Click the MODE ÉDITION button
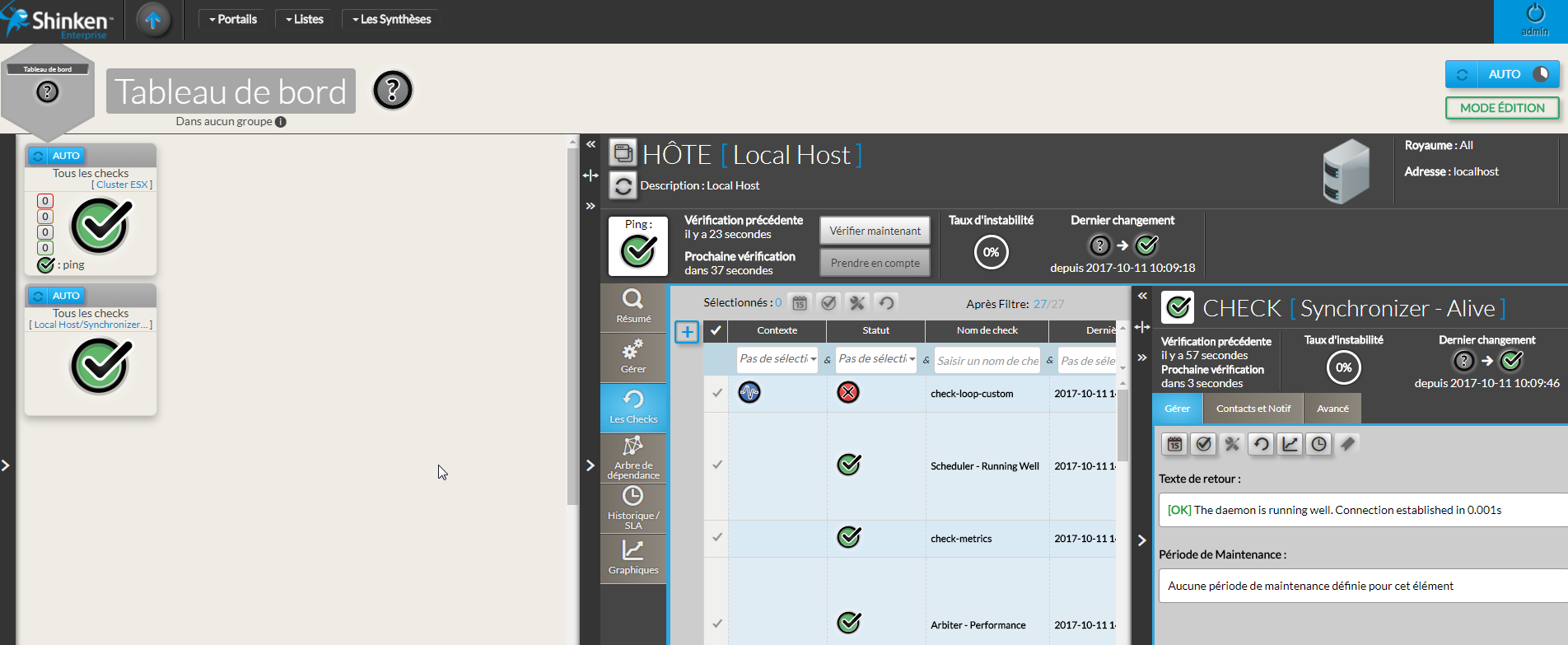Screen dimensions: 1568x645 click(1502, 108)
